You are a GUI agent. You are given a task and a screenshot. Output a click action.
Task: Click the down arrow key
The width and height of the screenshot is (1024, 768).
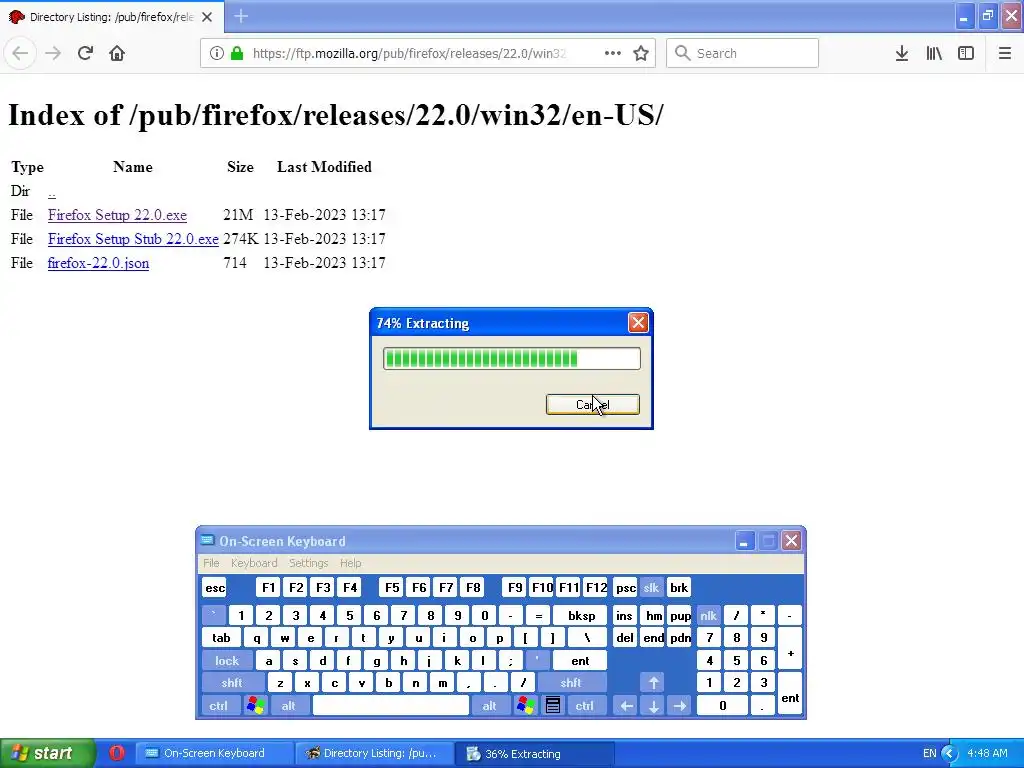(x=653, y=706)
